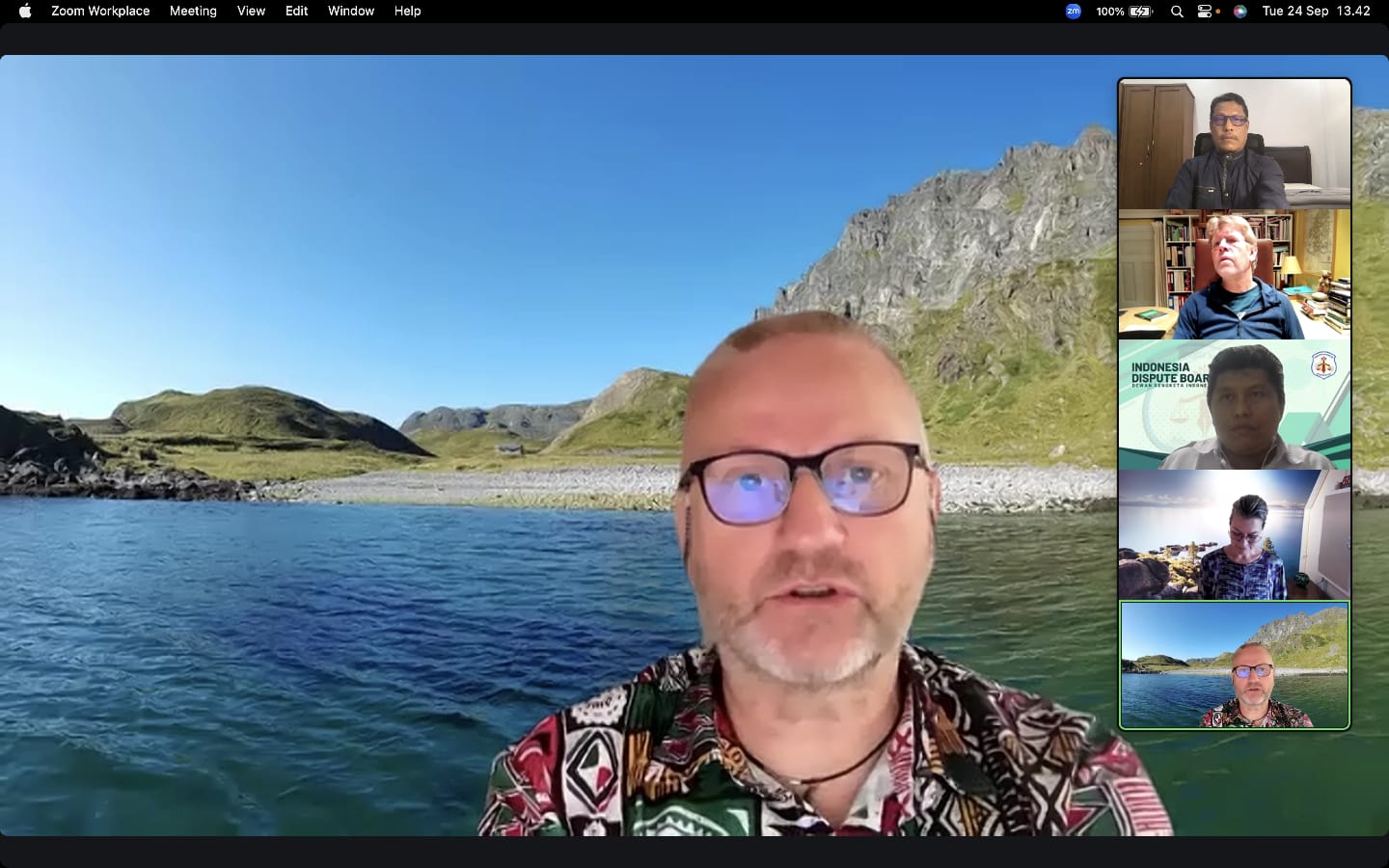Open the Meeting menu
Viewport: 1389px width, 868px height.
click(x=193, y=12)
